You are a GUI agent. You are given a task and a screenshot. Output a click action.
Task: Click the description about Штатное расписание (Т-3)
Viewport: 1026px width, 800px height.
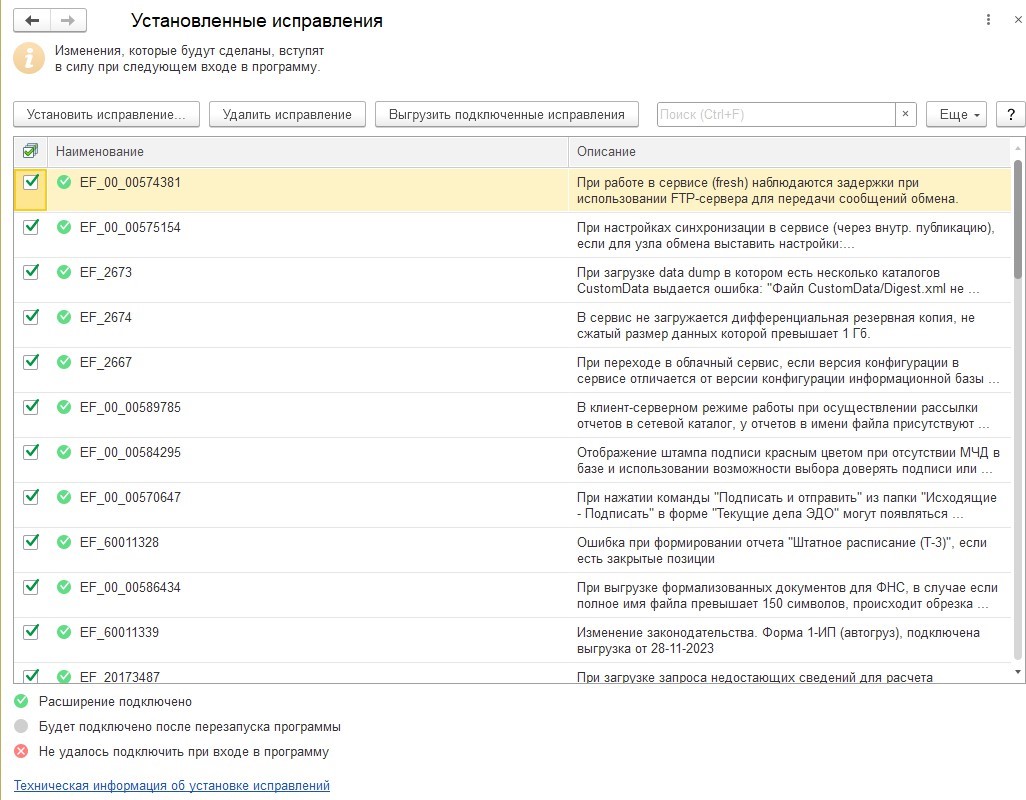tap(781, 551)
